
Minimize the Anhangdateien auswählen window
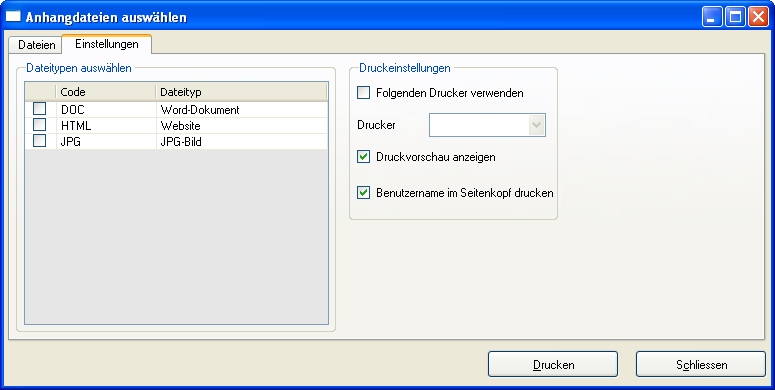(x=712, y=17)
